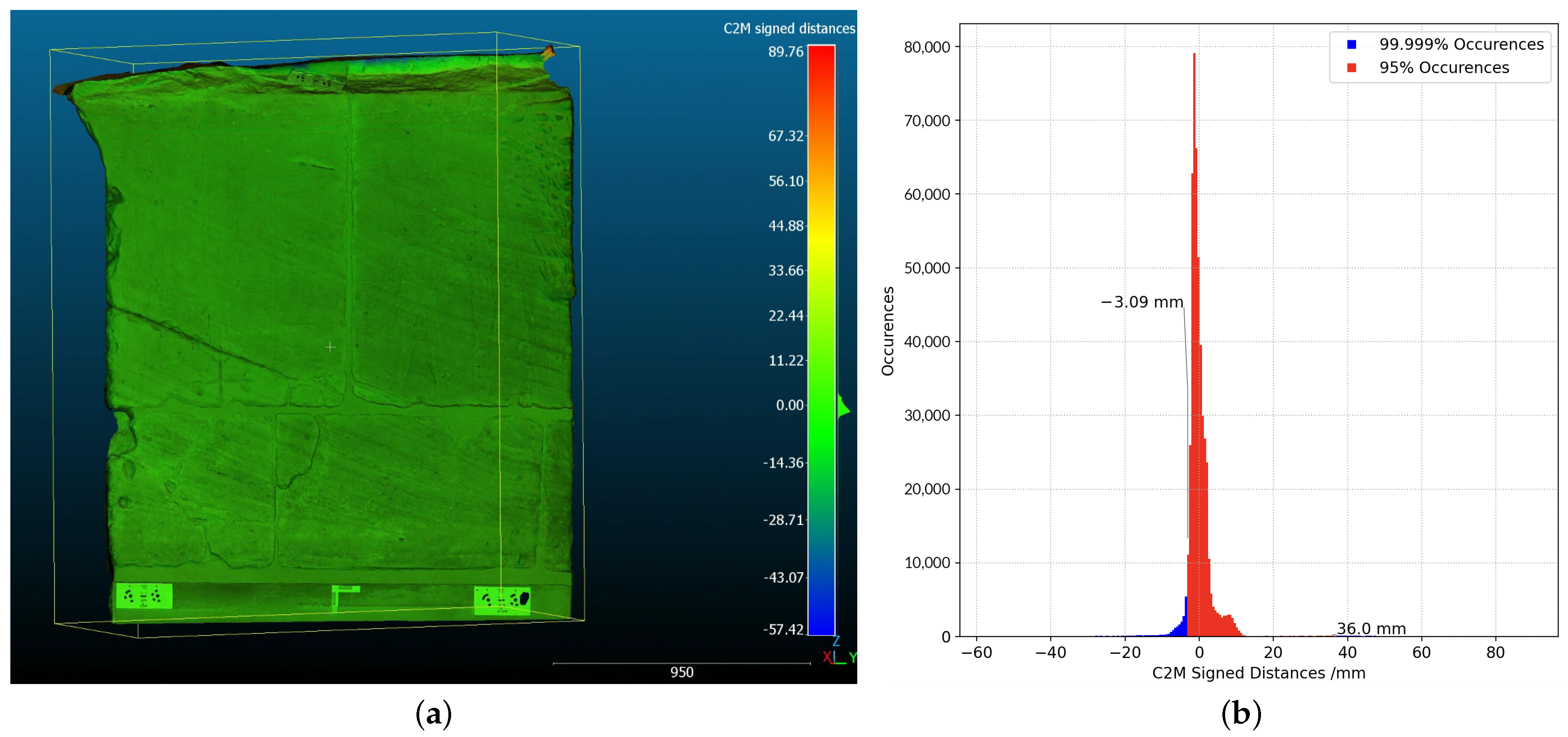Click the bottom-right coded target marker

pos(502,600)
